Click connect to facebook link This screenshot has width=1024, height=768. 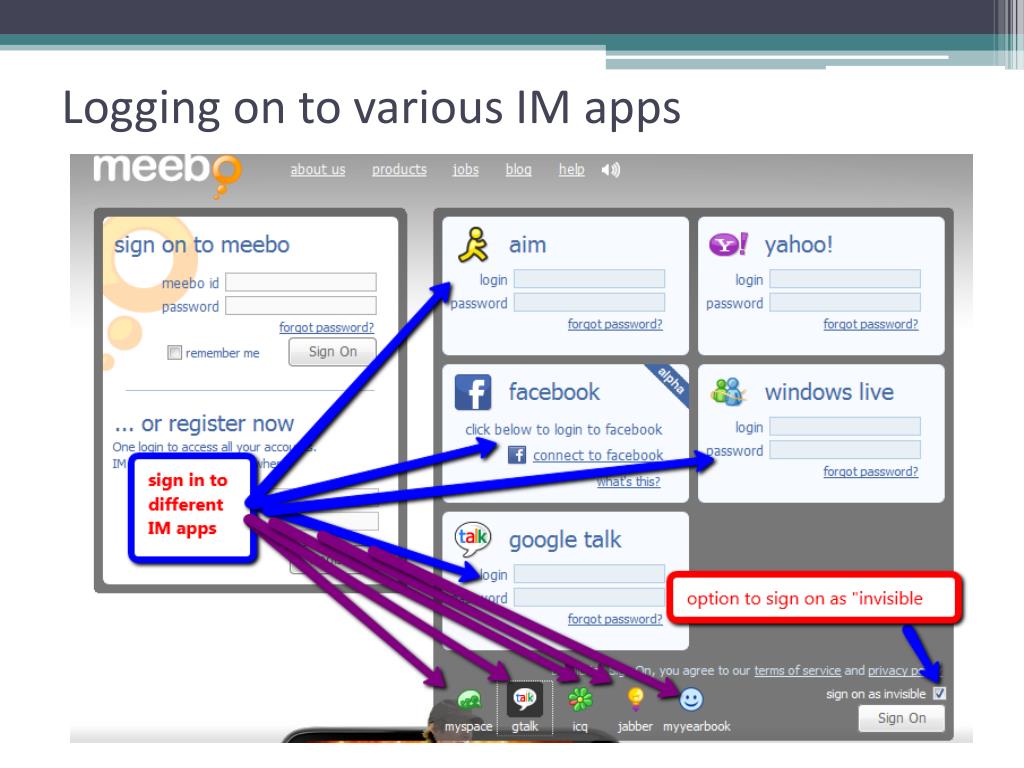click(598, 455)
